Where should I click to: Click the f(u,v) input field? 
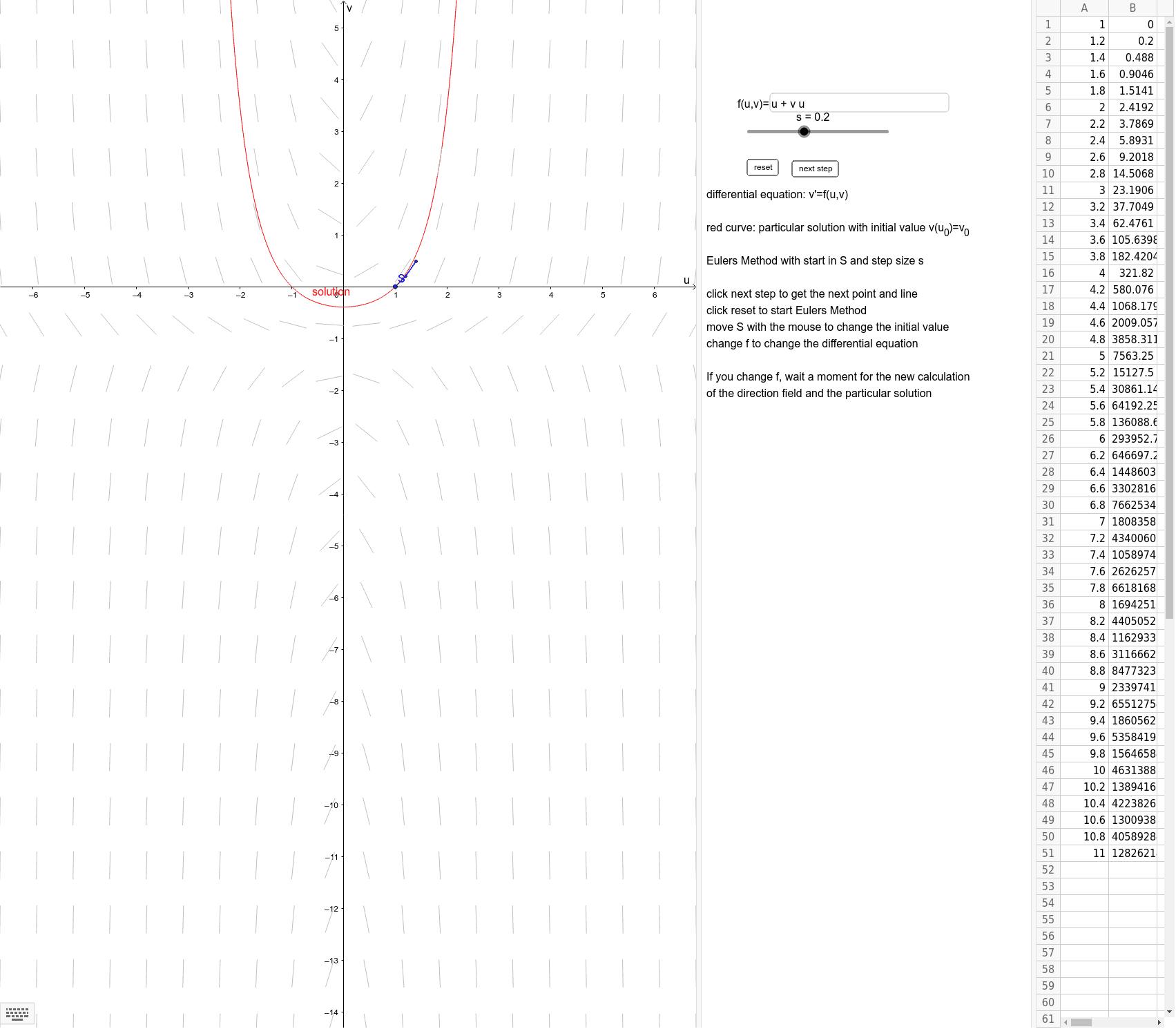coord(859,103)
